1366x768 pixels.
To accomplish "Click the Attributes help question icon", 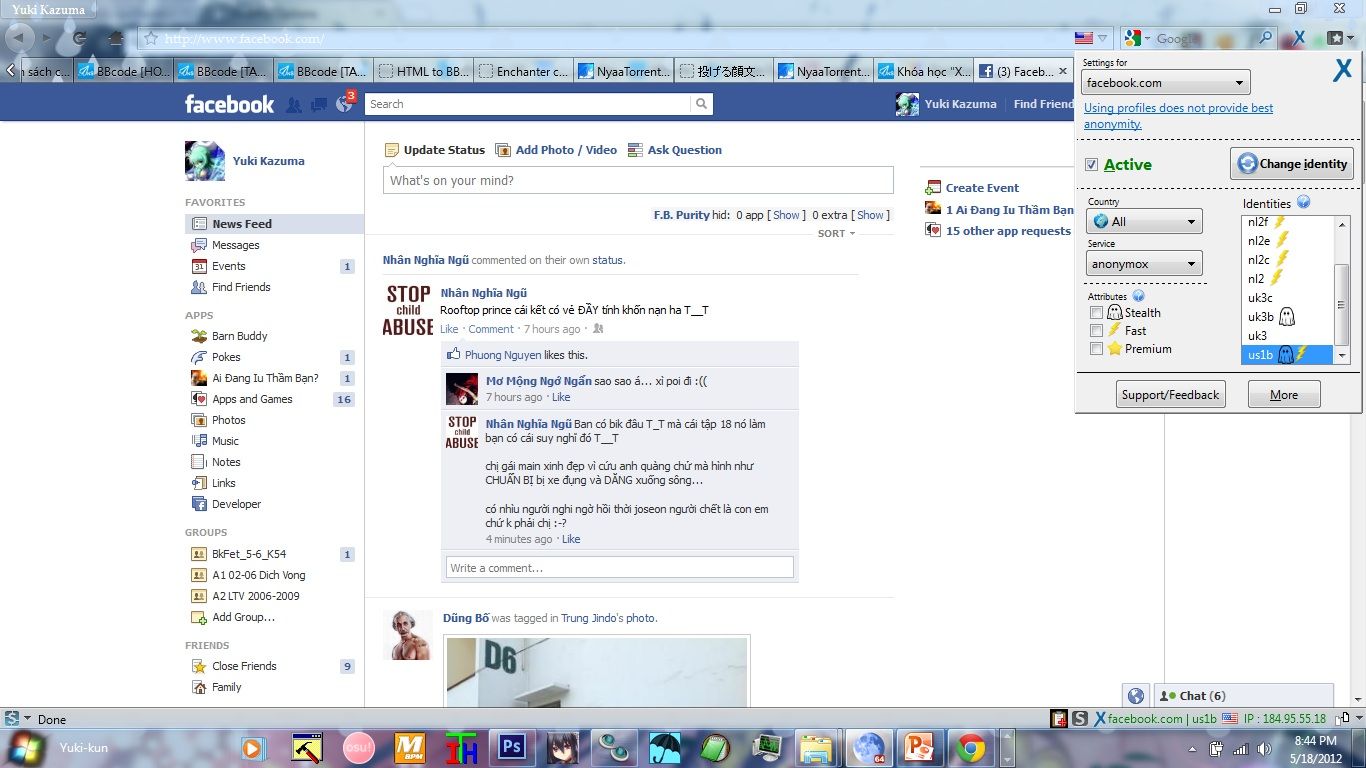I will (x=1138, y=296).
